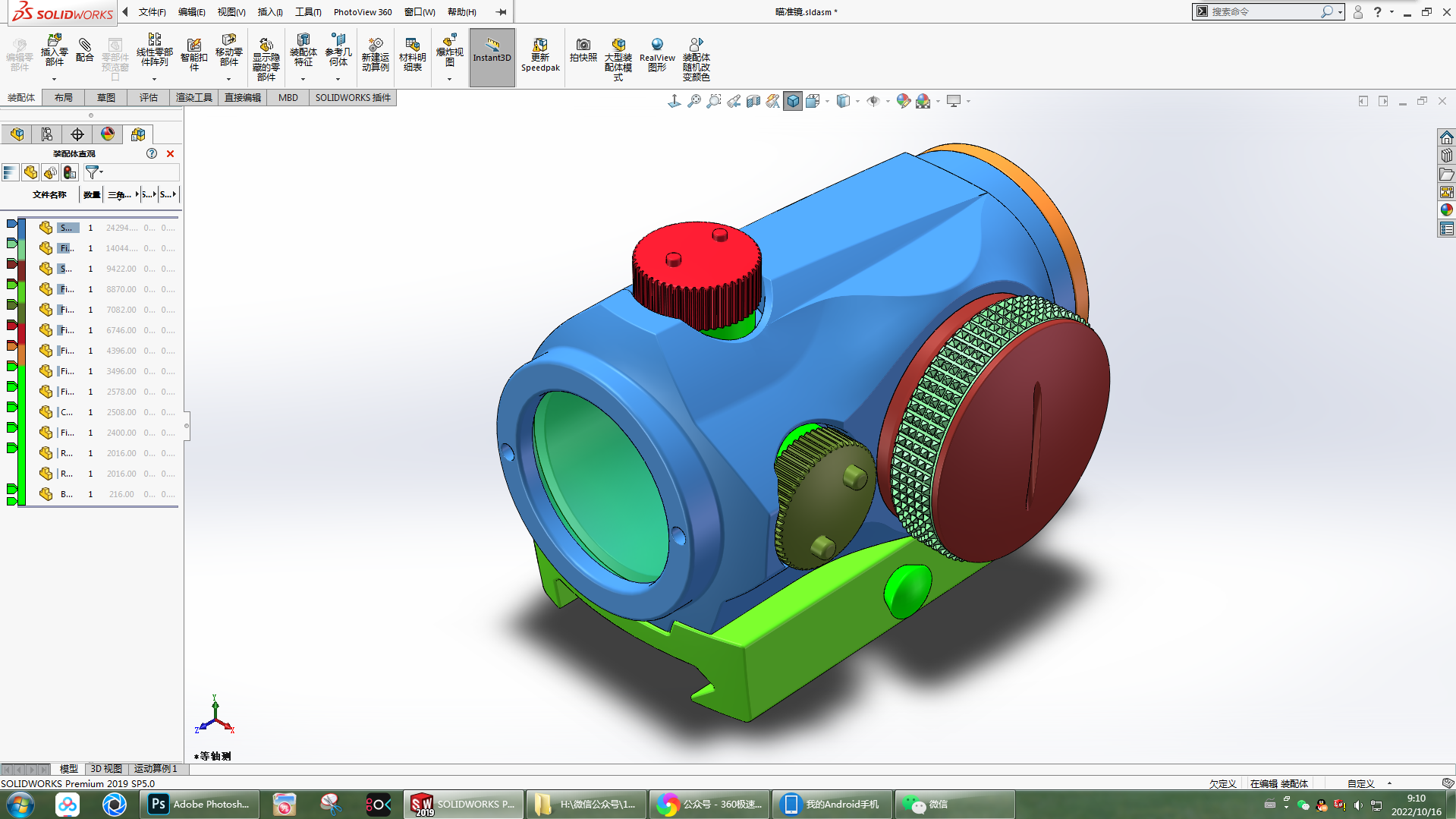
Task: Click the Assembly Visualization help icon
Action: click(152, 153)
